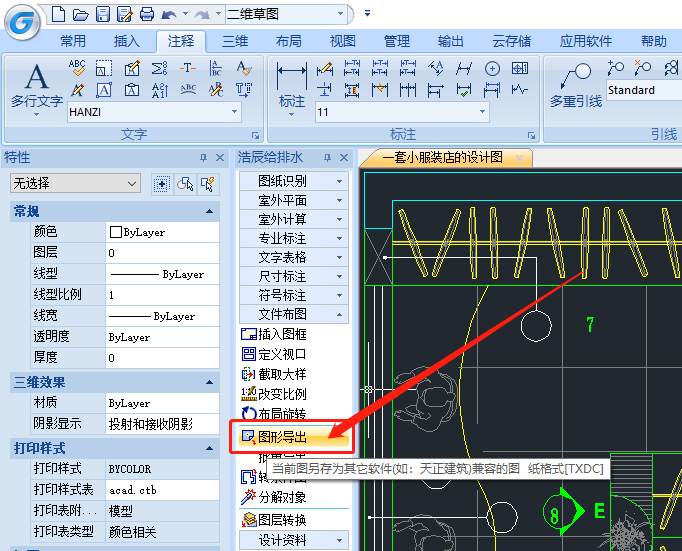Open the 常用 ribbon tab
The height and width of the screenshot is (551, 682).
(x=73, y=41)
